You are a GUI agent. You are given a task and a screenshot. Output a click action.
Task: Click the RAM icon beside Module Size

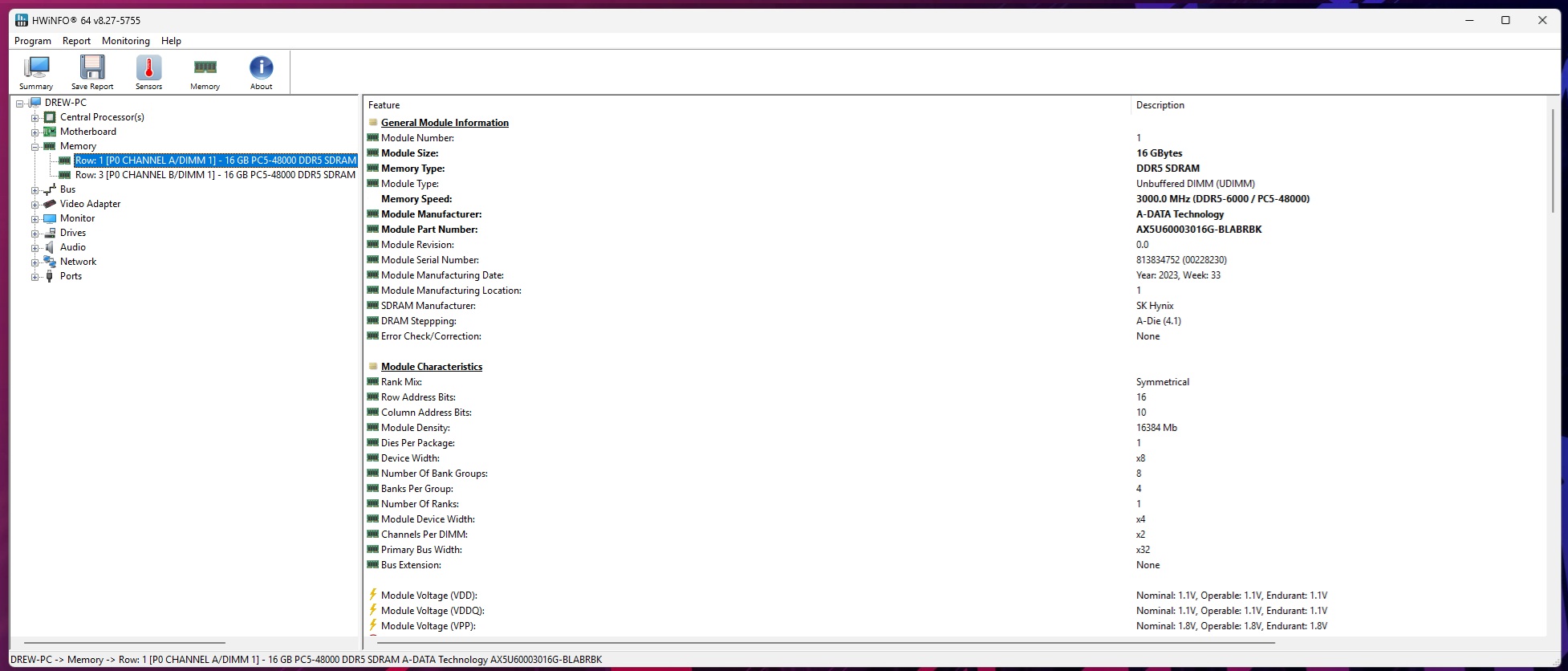(373, 153)
